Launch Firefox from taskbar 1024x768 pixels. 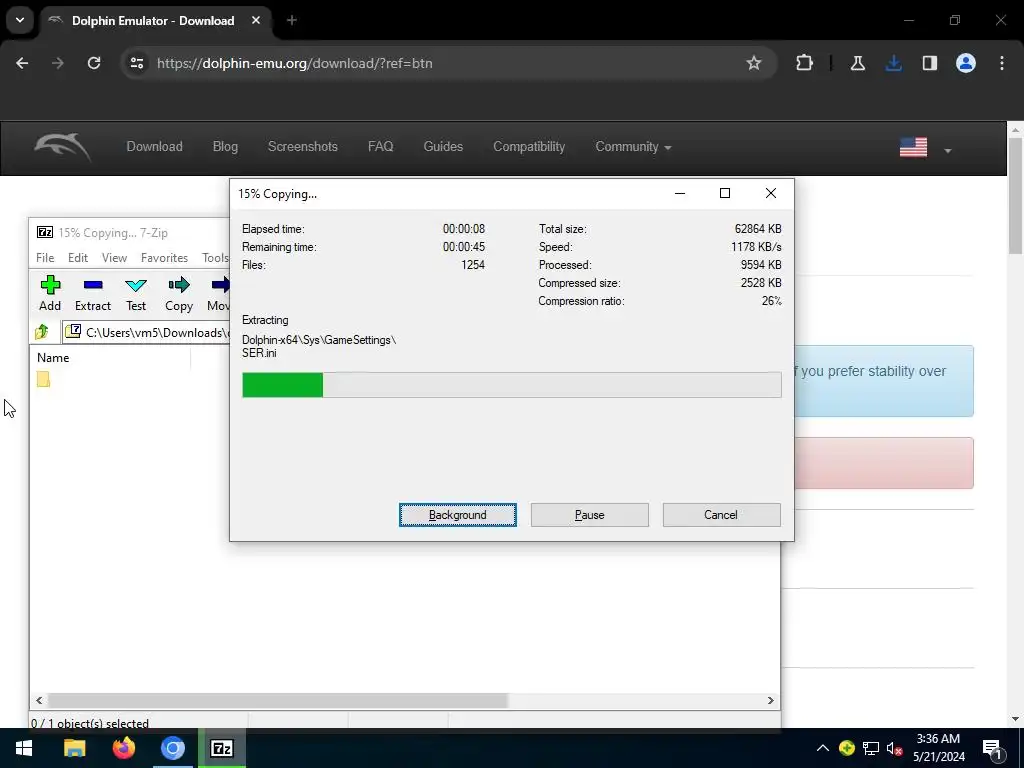tap(123, 748)
